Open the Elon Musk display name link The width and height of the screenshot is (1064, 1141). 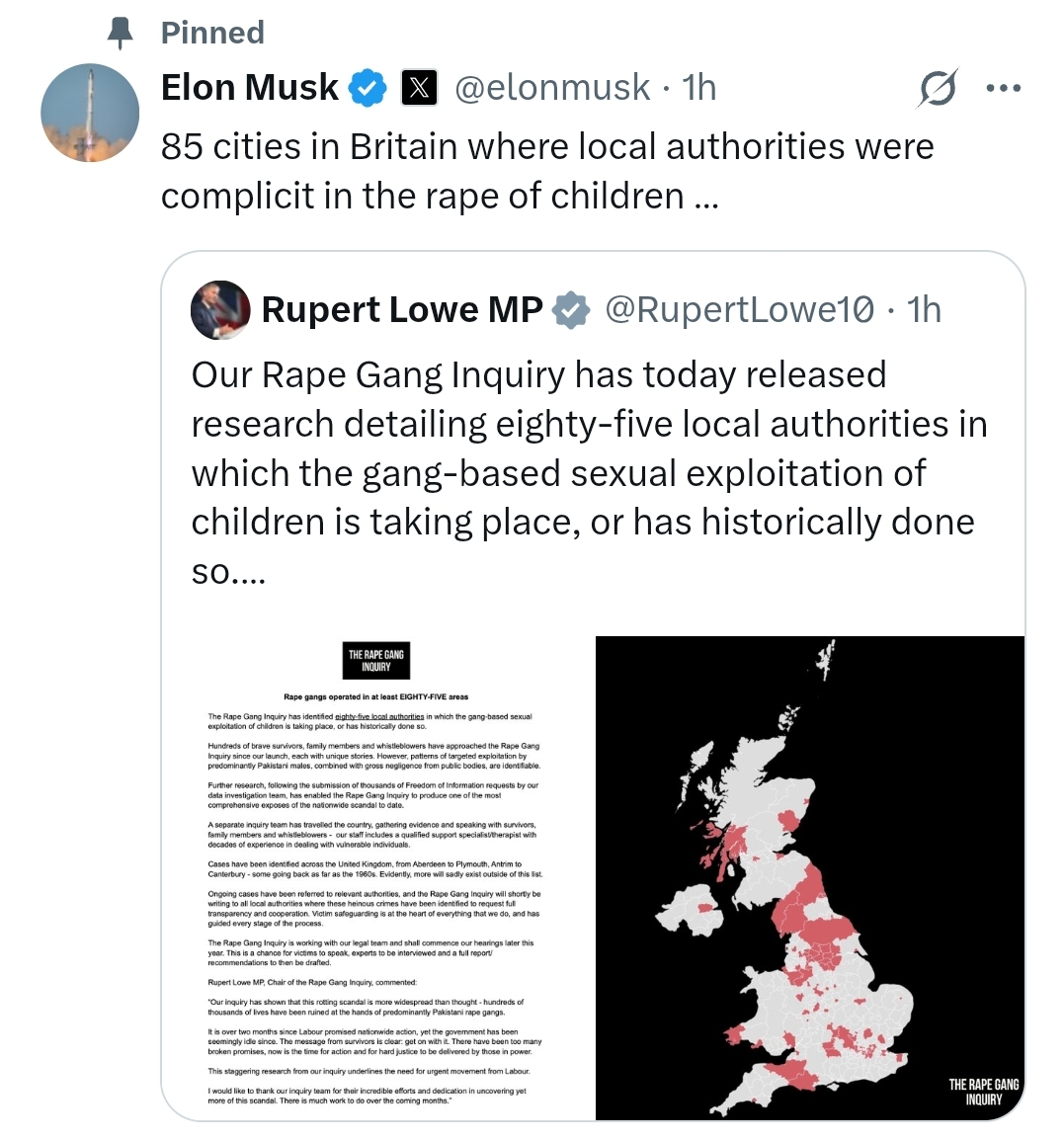250,87
